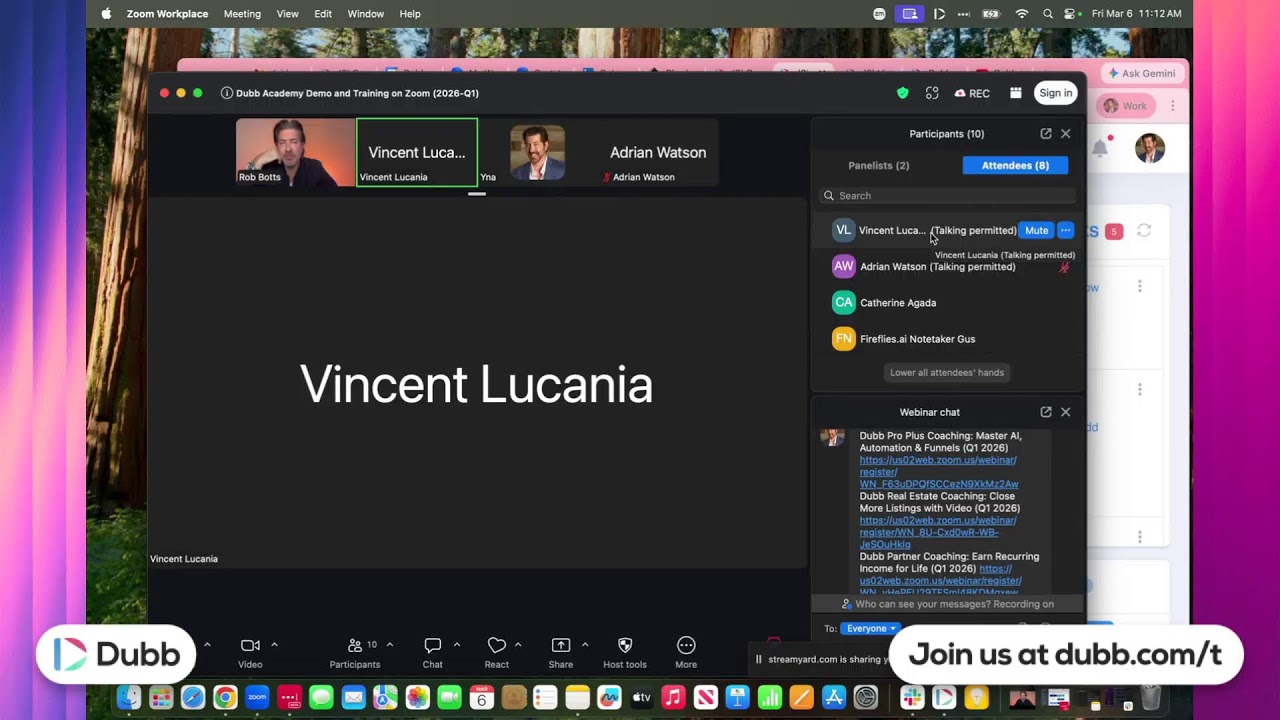Open the 'Everyone' recipient dropdown
The width and height of the screenshot is (1280, 720).
point(871,628)
